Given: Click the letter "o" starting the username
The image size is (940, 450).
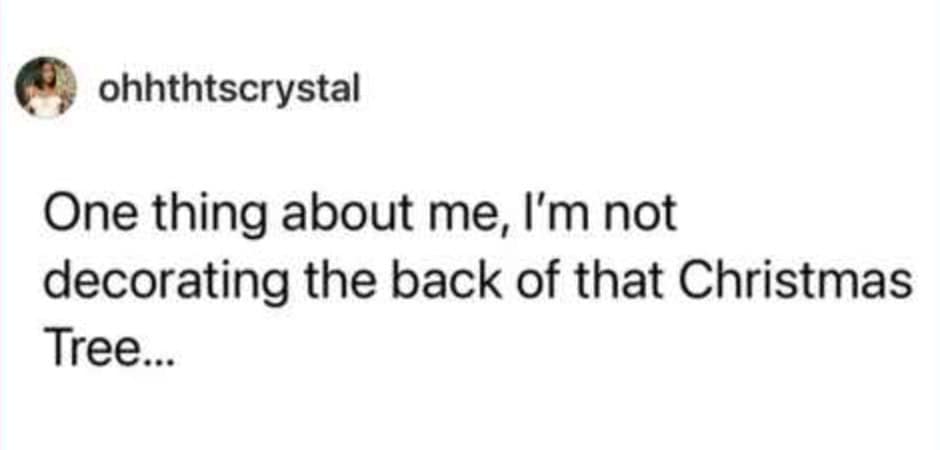Looking at the screenshot, I should click(x=108, y=90).
